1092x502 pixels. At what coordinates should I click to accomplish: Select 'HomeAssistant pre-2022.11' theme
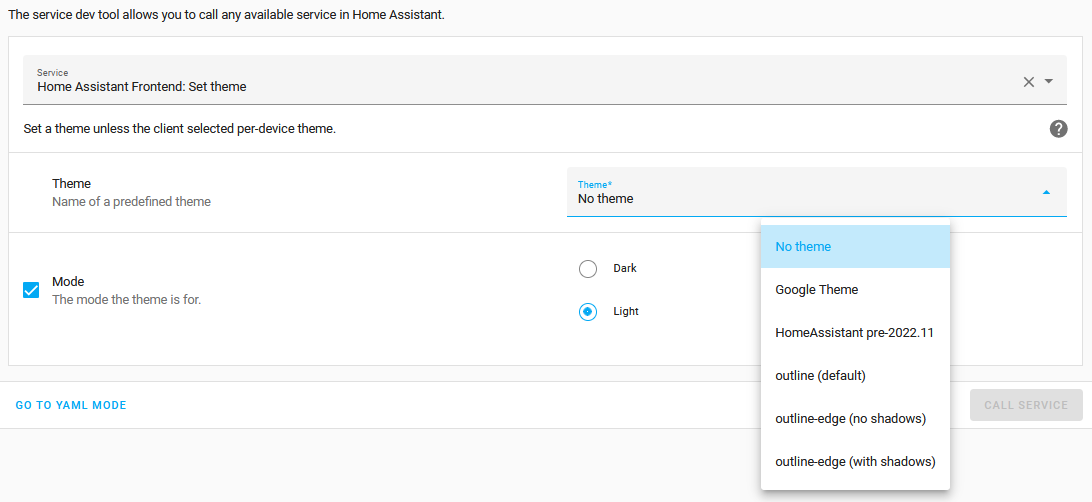pos(855,333)
